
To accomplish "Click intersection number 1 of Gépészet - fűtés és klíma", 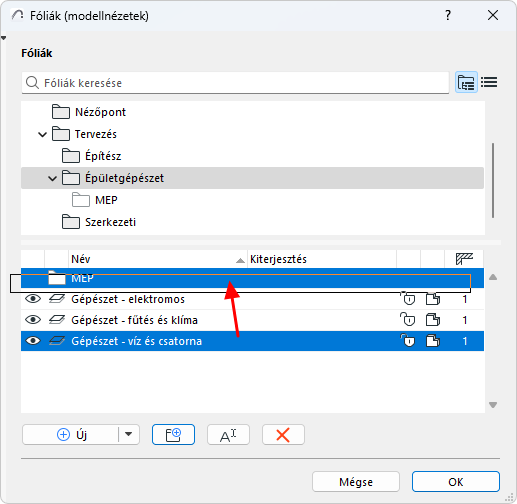I will tap(465, 320).
